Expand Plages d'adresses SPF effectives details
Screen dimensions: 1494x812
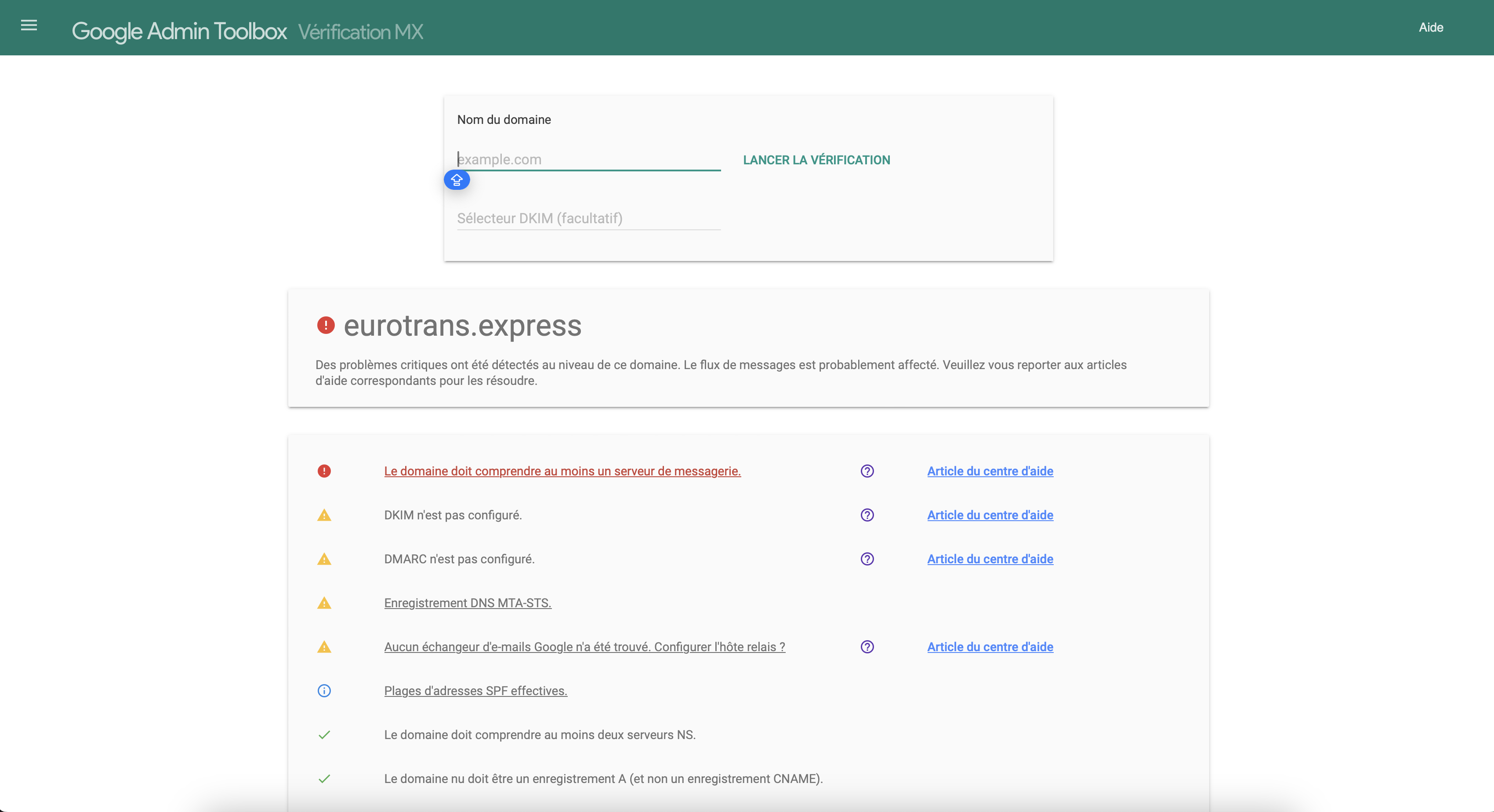click(475, 691)
